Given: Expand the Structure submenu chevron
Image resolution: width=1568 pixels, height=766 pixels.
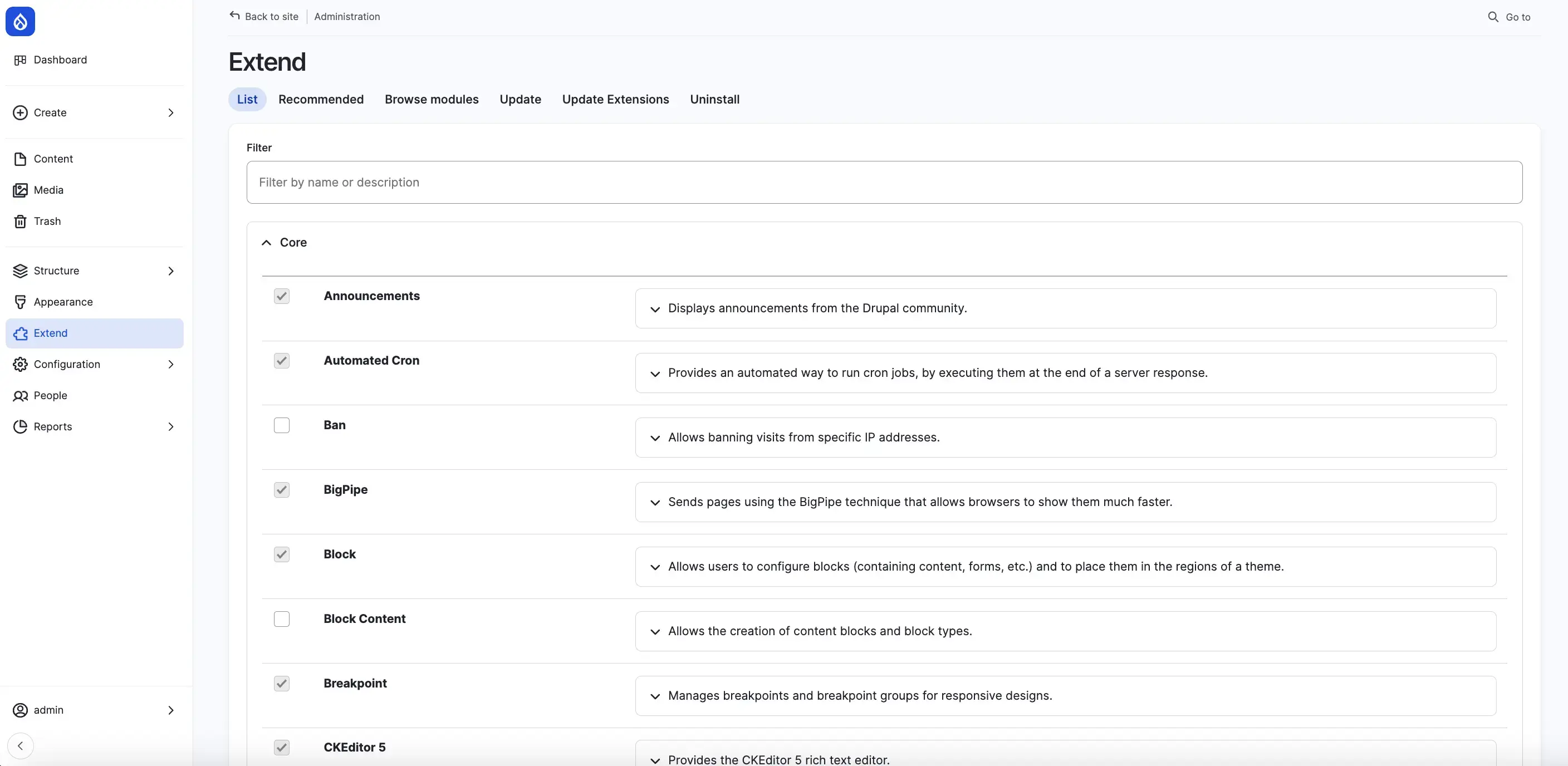Looking at the screenshot, I should pos(170,271).
